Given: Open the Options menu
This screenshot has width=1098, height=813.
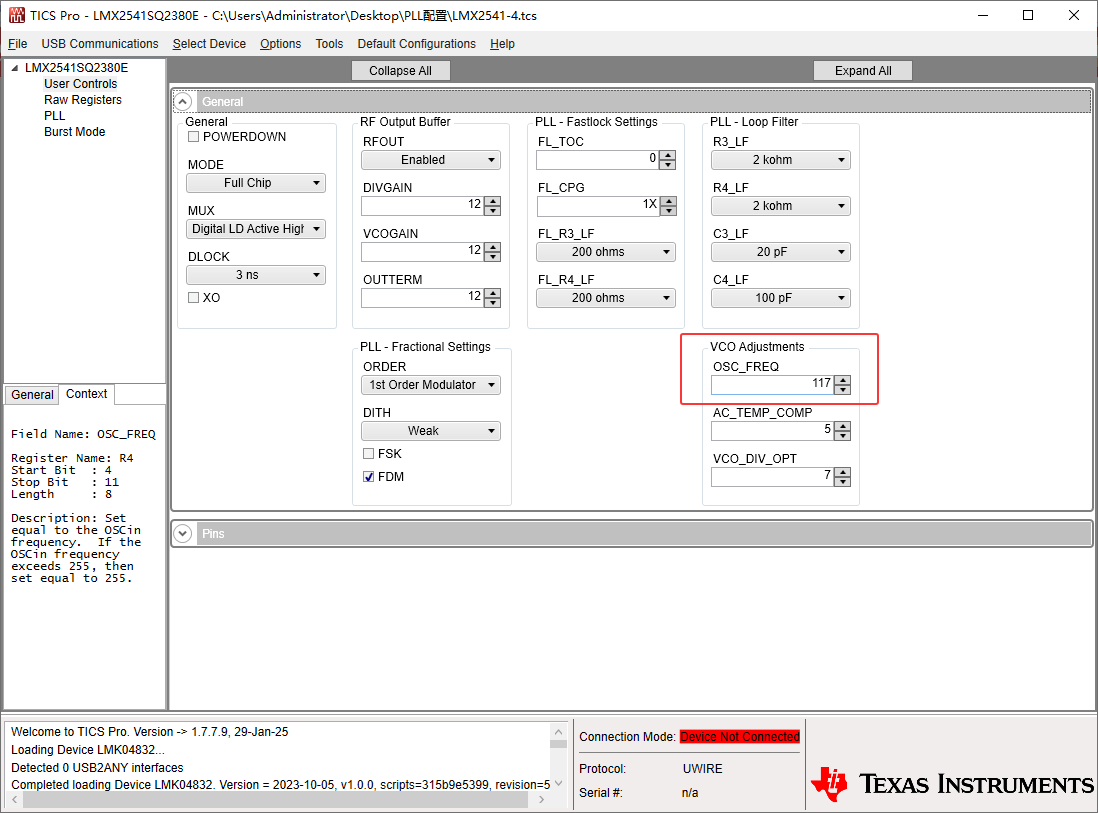Looking at the screenshot, I should [281, 43].
